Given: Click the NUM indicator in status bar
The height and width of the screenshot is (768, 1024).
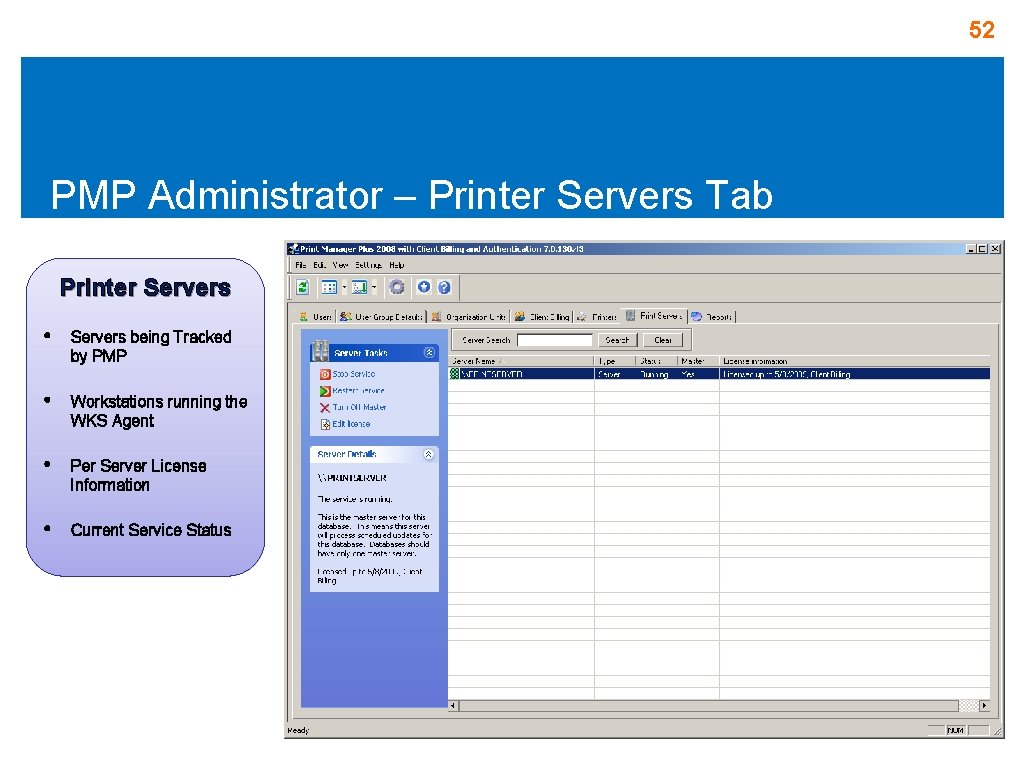Looking at the screenshot, I should (956, 730).
